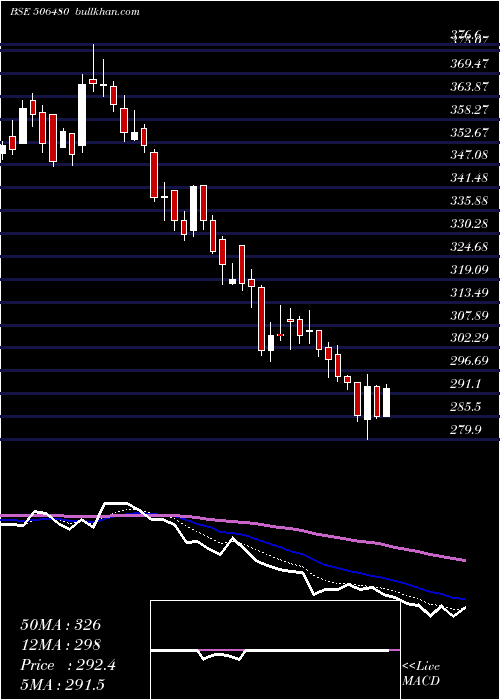Select the 358.27 price axis label

tap(469, 109)
